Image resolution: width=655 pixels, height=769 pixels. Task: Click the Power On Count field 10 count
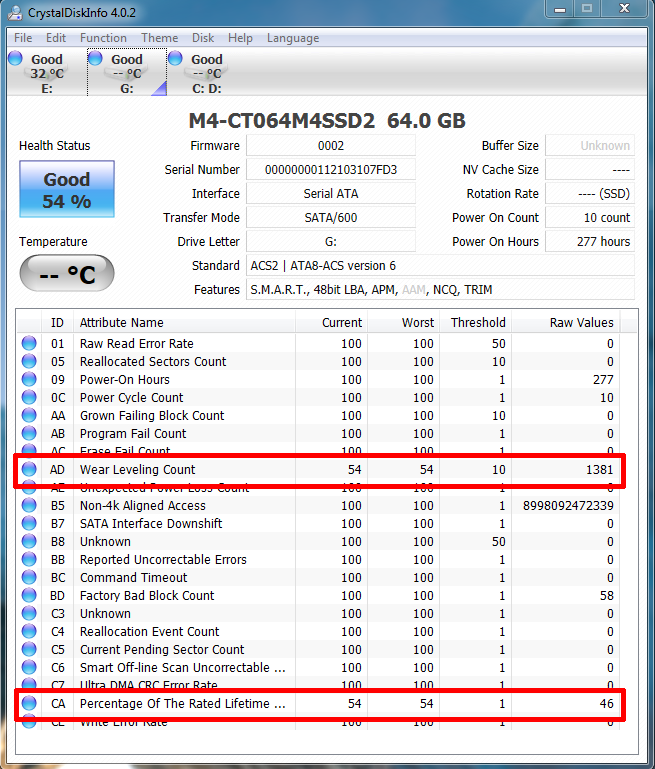point(590,218)
